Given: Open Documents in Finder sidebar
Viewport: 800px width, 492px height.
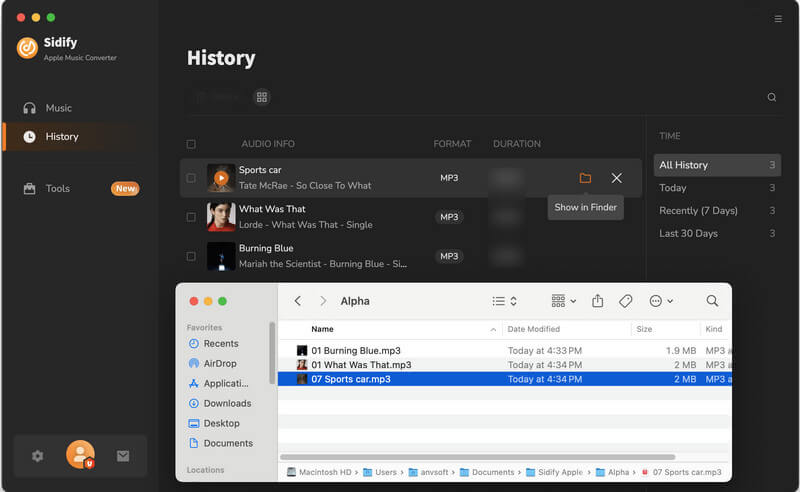Looking at the screenshot, I should (228, 443).
